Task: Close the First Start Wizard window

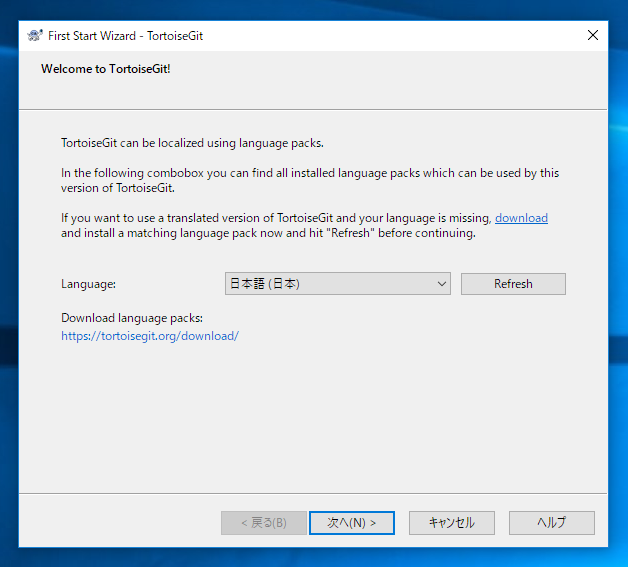Action: click(593, 35)
